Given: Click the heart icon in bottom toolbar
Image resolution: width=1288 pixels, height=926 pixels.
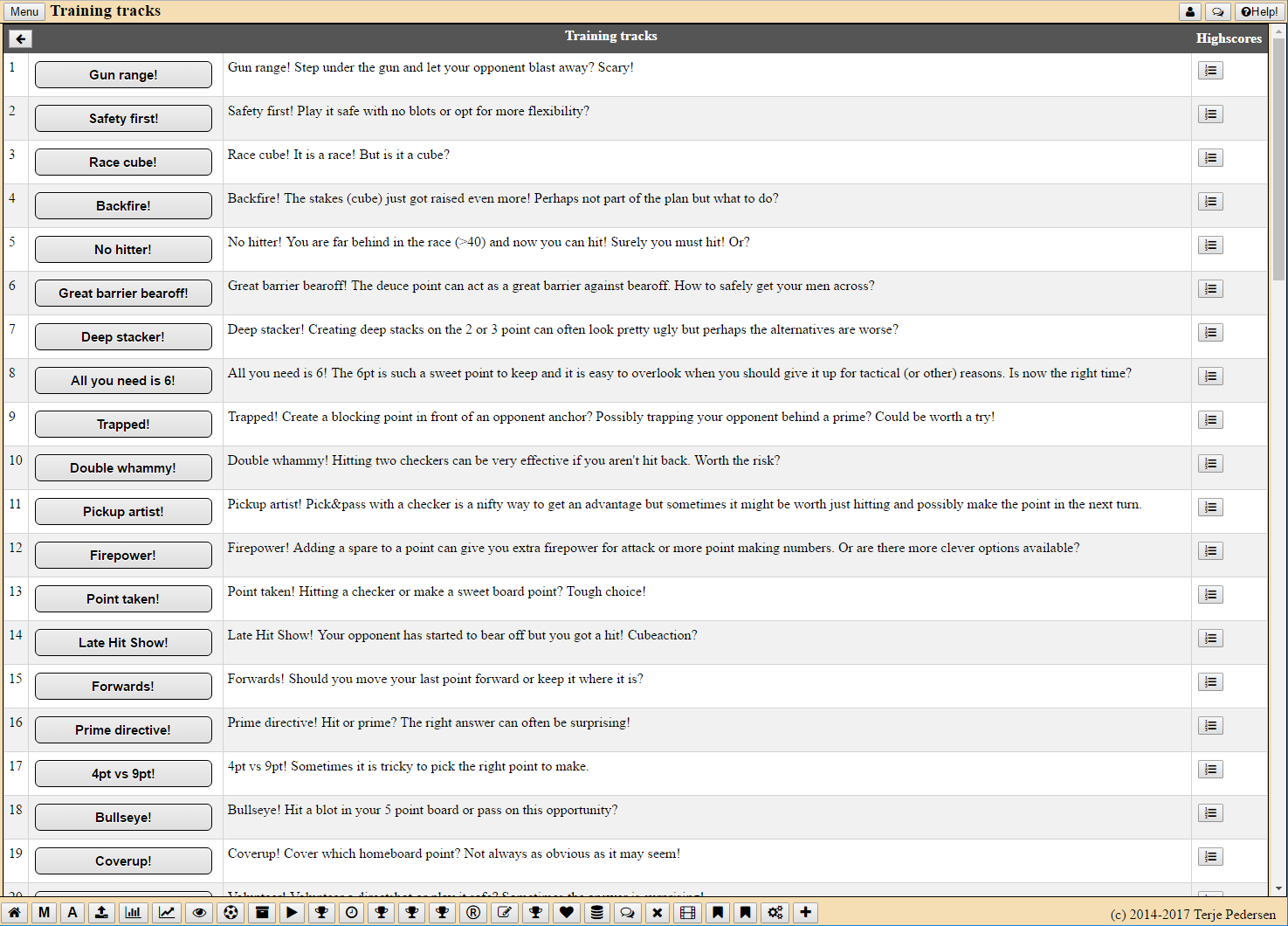Looking at the screenshot, I should point(567,913).
